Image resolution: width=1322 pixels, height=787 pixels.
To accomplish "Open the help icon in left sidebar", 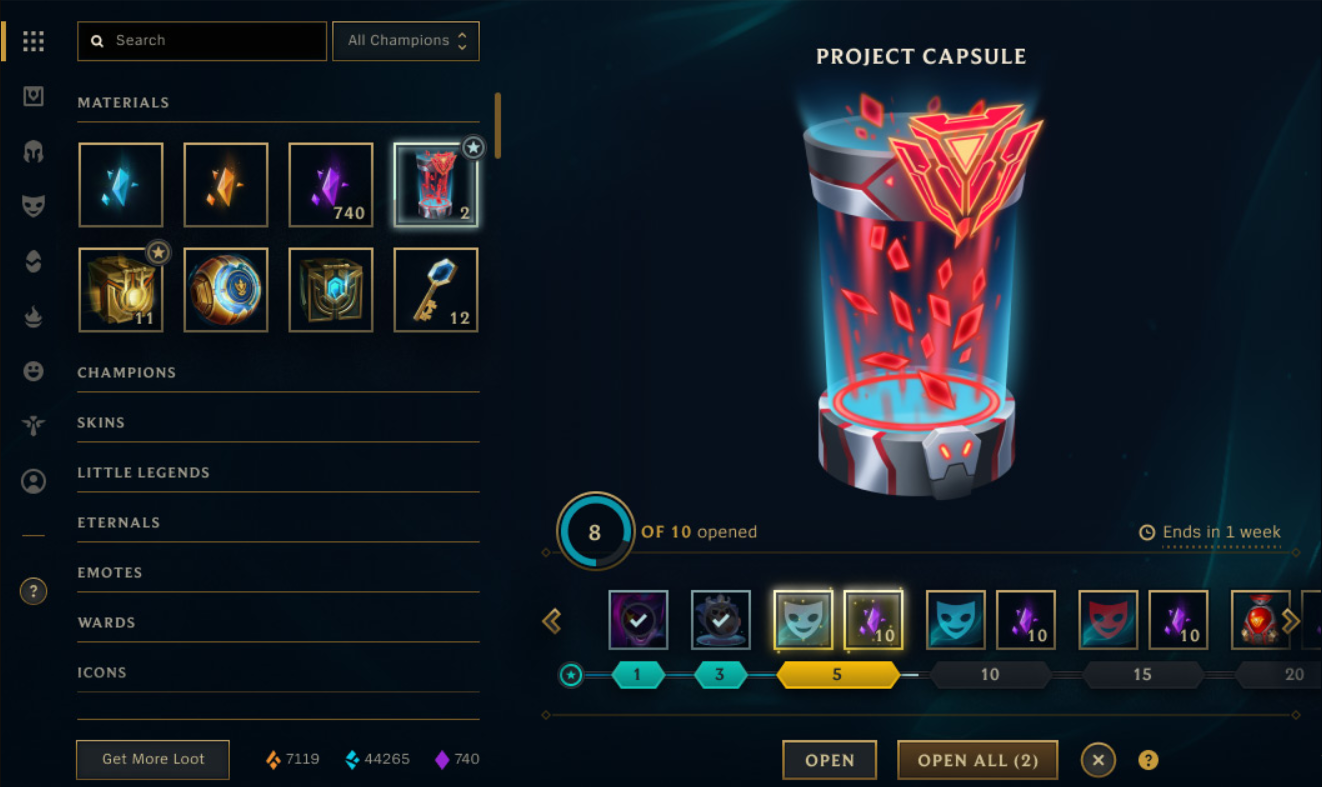I will coord(33,591).
